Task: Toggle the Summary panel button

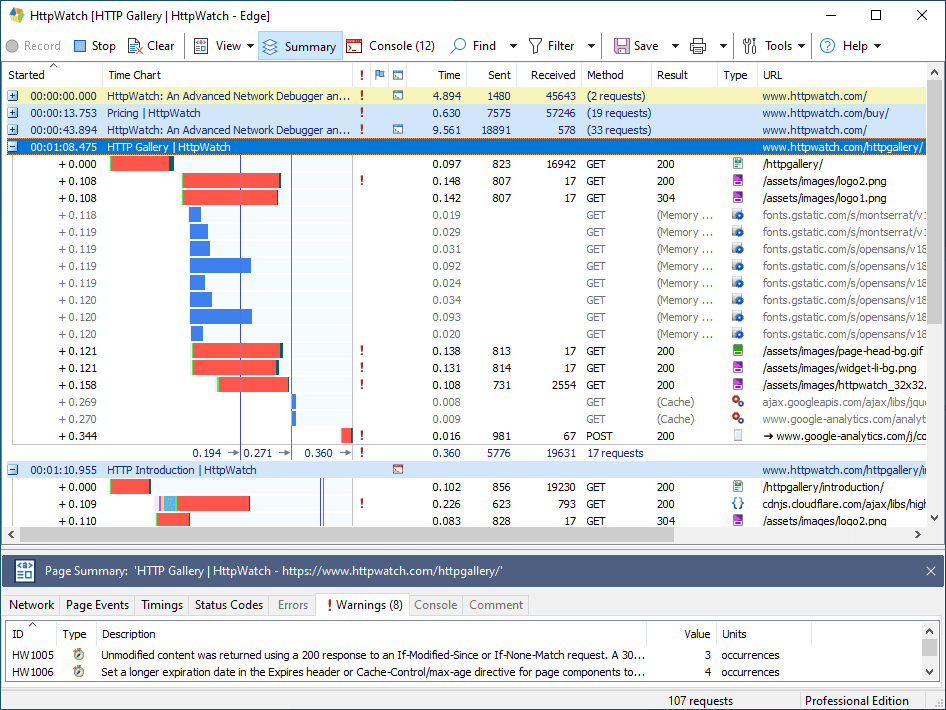Action: pos(300,46)
